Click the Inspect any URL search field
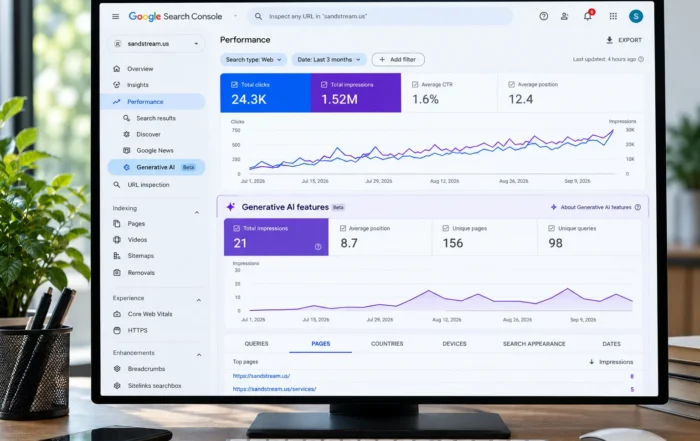The image size is (700, 441). coord(380,17)
